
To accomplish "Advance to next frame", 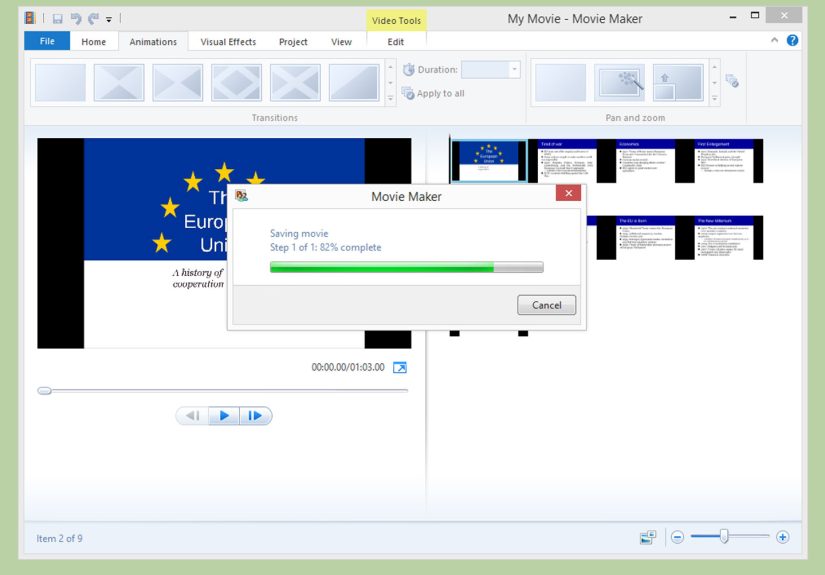I will point(256,416).
